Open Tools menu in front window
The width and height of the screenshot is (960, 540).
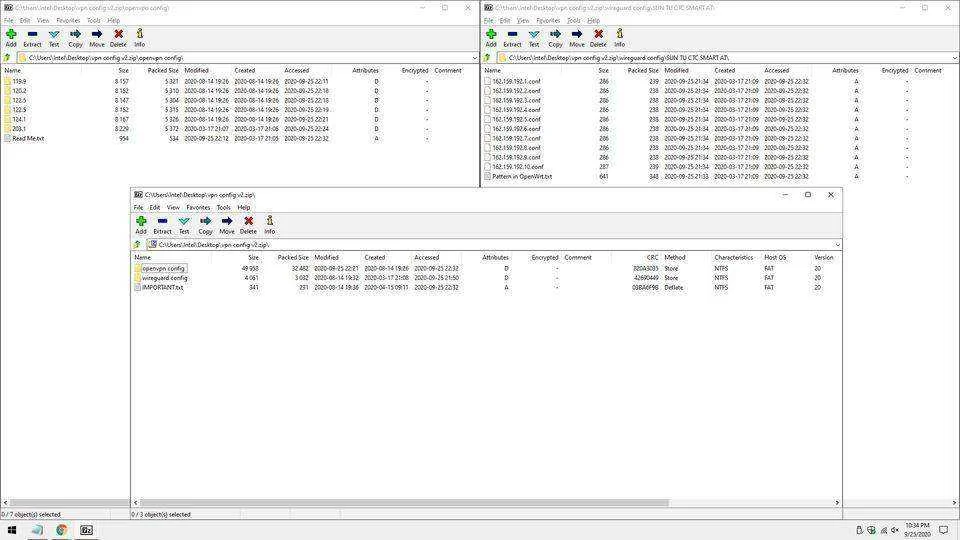click(x=223, y=208)
